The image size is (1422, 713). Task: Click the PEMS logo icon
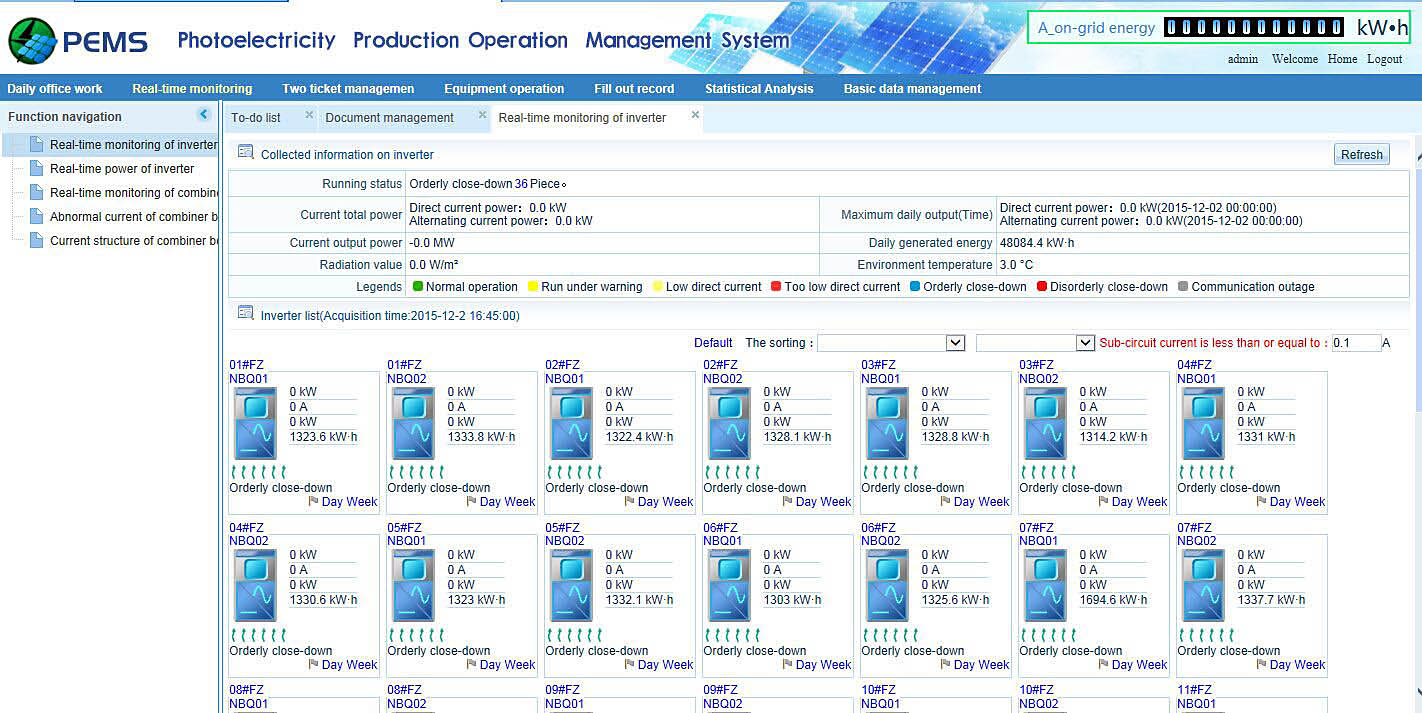(x=32, y=41)
